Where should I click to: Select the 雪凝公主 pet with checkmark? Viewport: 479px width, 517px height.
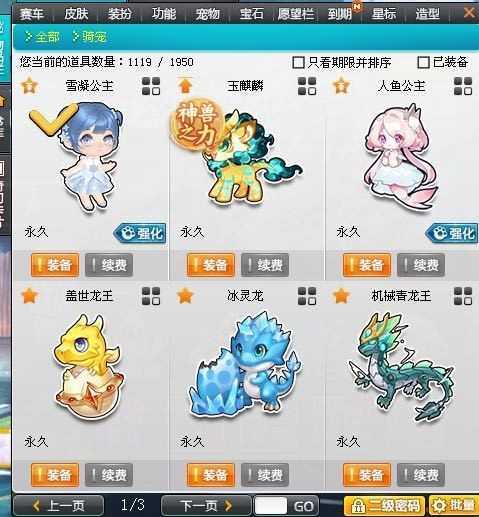tap(88, 157)
